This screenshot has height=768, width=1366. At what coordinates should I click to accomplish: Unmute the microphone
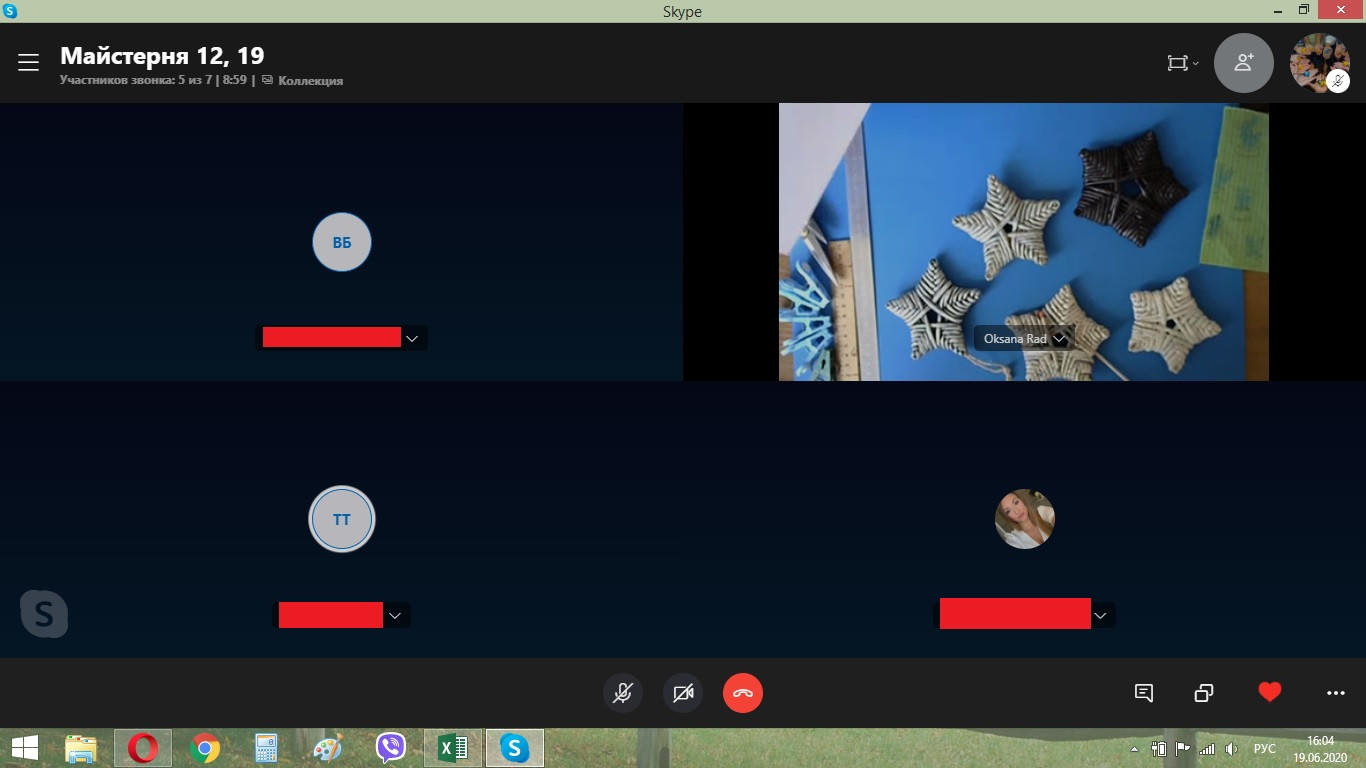coord(623,692)
